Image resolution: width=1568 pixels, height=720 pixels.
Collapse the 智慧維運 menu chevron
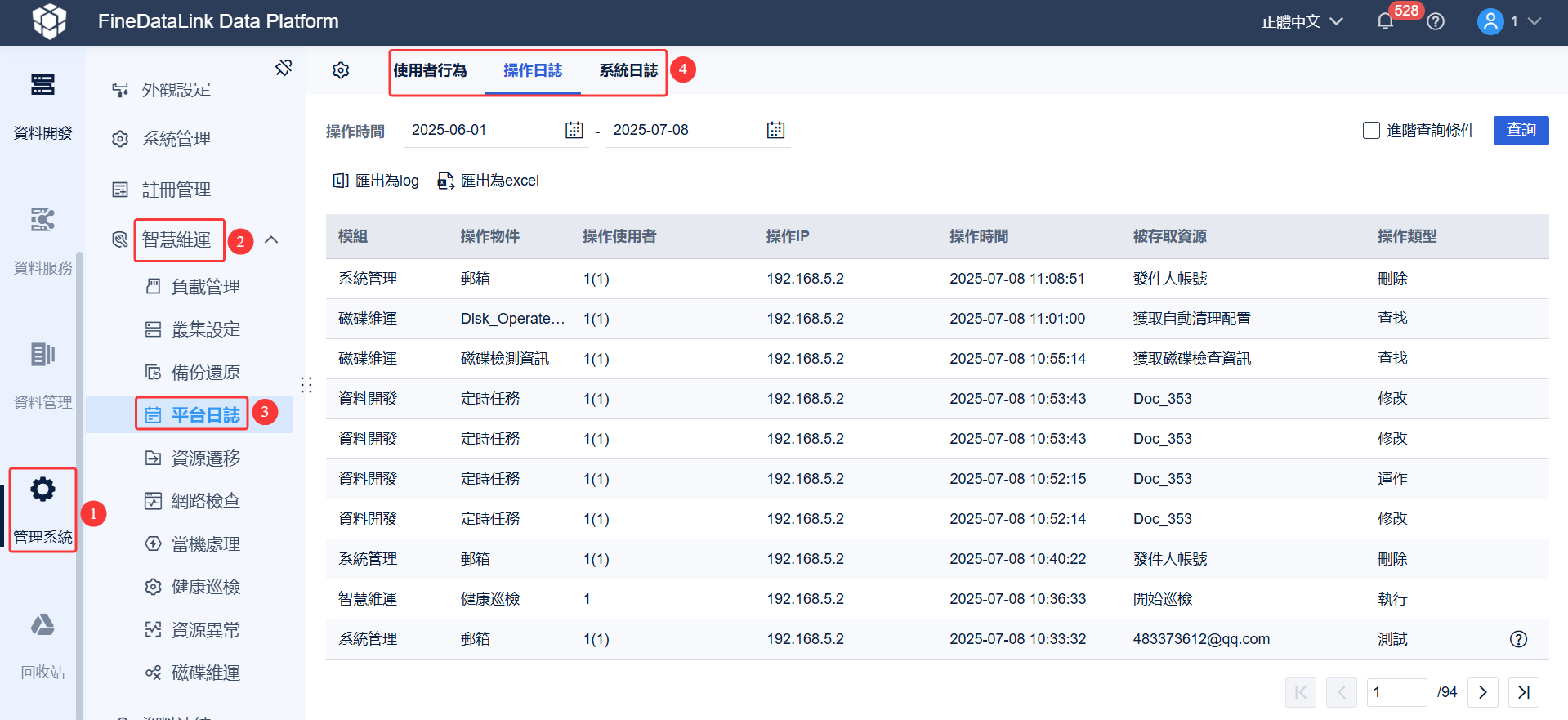click(x=271, y=239)
